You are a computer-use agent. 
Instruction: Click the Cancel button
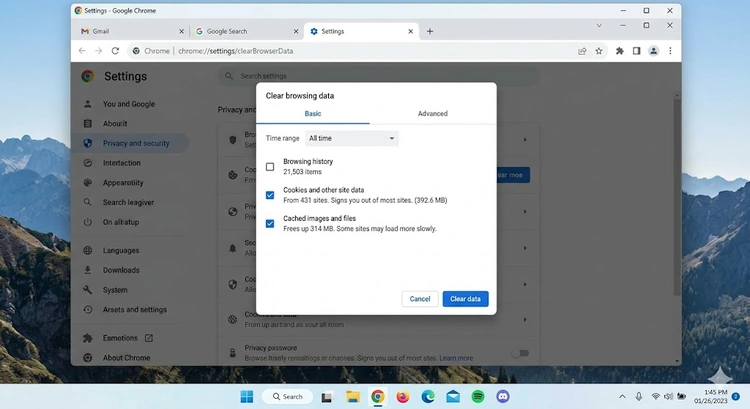pyautogui.click(x=420, y=299)
